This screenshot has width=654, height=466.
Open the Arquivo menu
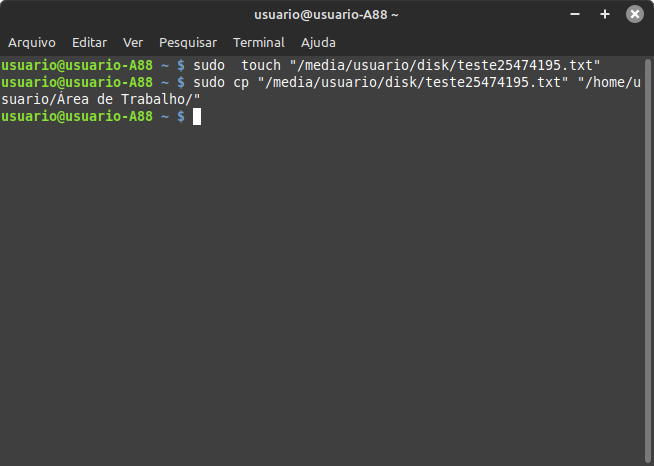coord(32,43)
